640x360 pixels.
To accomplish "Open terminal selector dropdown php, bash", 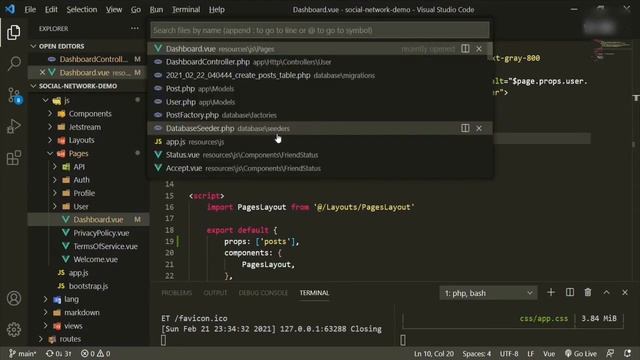I will click(x=488, y=293).
